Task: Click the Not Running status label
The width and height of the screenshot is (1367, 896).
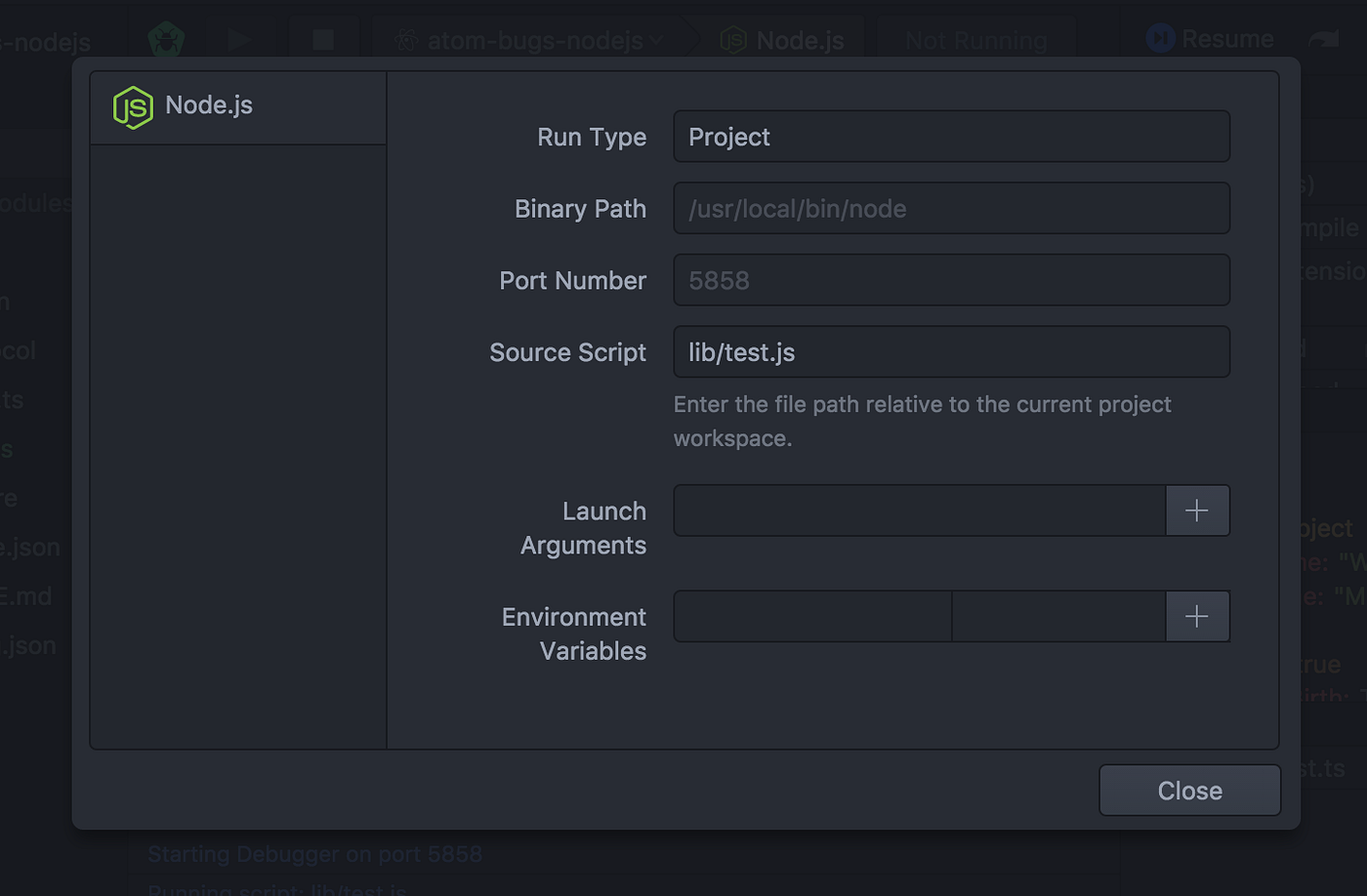Action: pyautogui.click(x=975, y=40)
